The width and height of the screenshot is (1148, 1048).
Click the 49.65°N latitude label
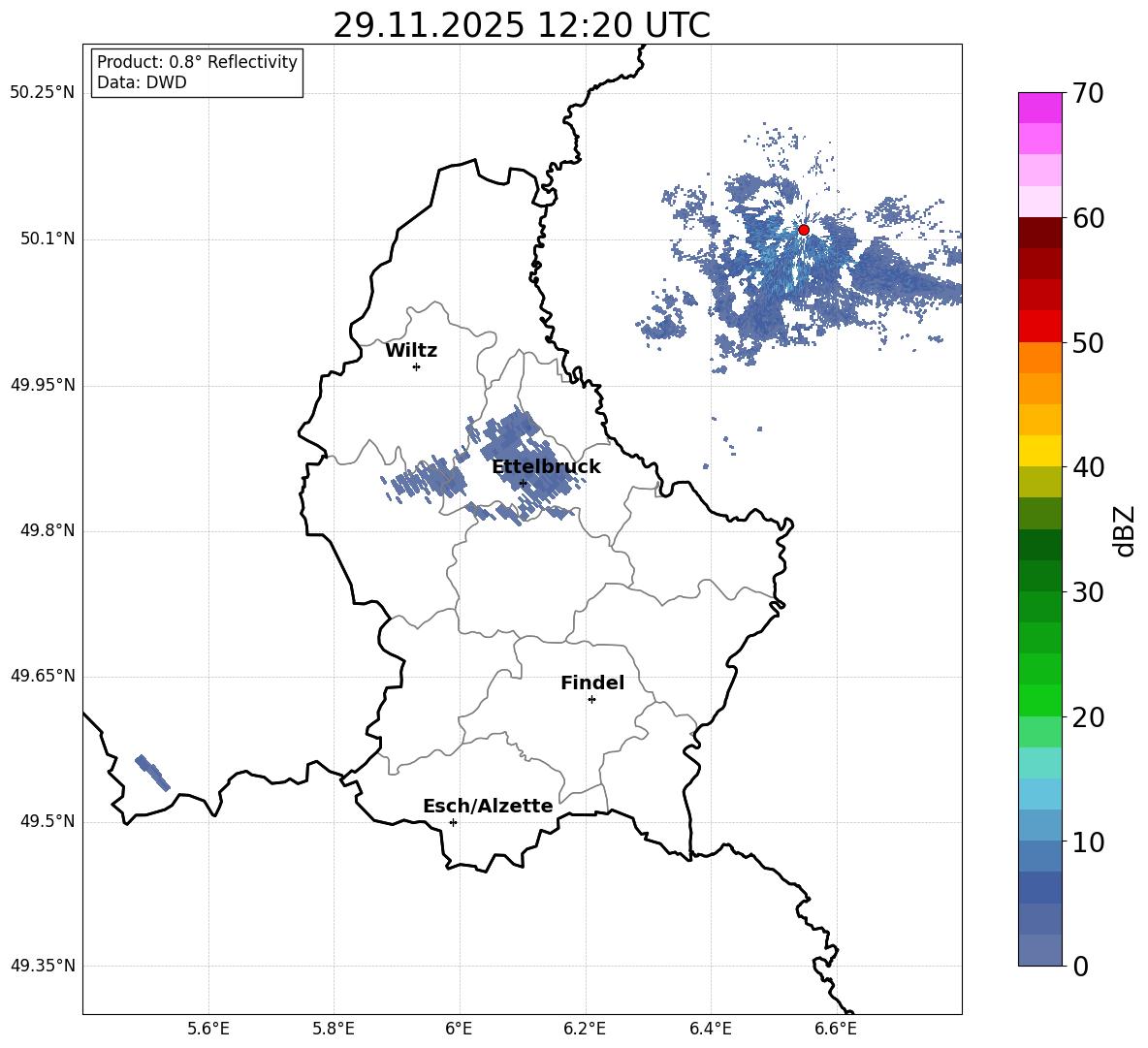[43, 676]
